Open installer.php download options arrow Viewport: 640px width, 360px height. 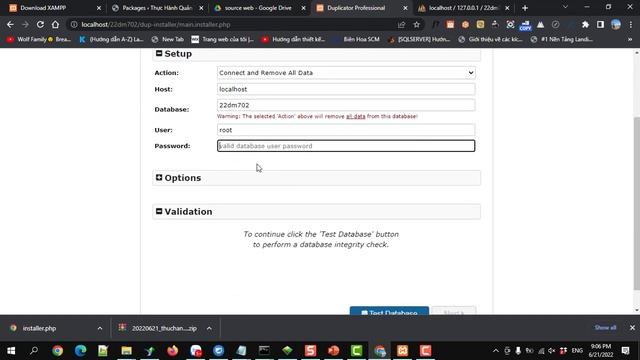100,328
